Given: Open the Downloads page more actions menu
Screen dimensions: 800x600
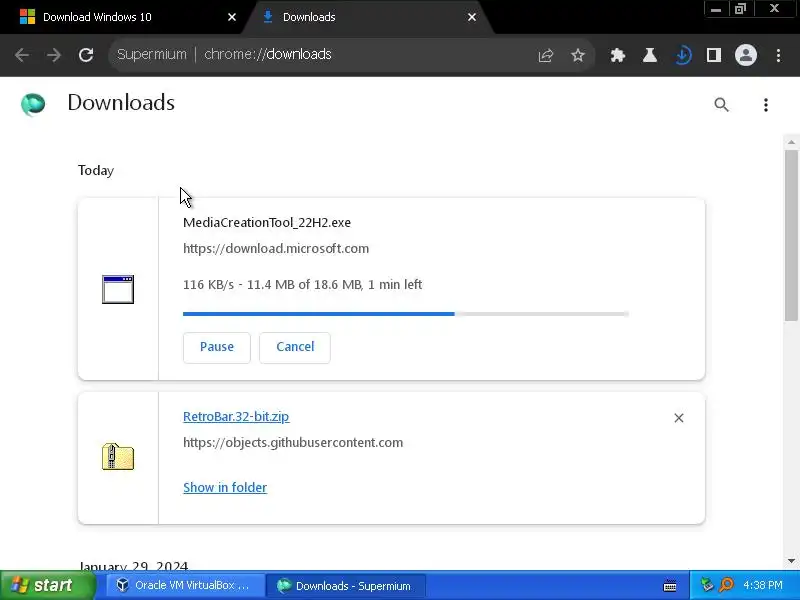Looking at the screenshot, I should coord(765,105).
